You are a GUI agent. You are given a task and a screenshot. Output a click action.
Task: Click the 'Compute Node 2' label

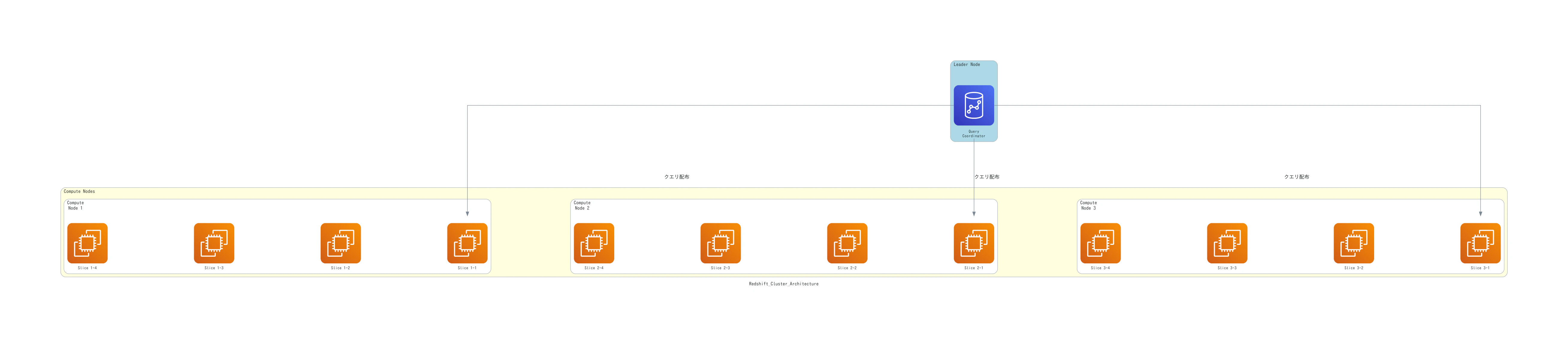582,206
